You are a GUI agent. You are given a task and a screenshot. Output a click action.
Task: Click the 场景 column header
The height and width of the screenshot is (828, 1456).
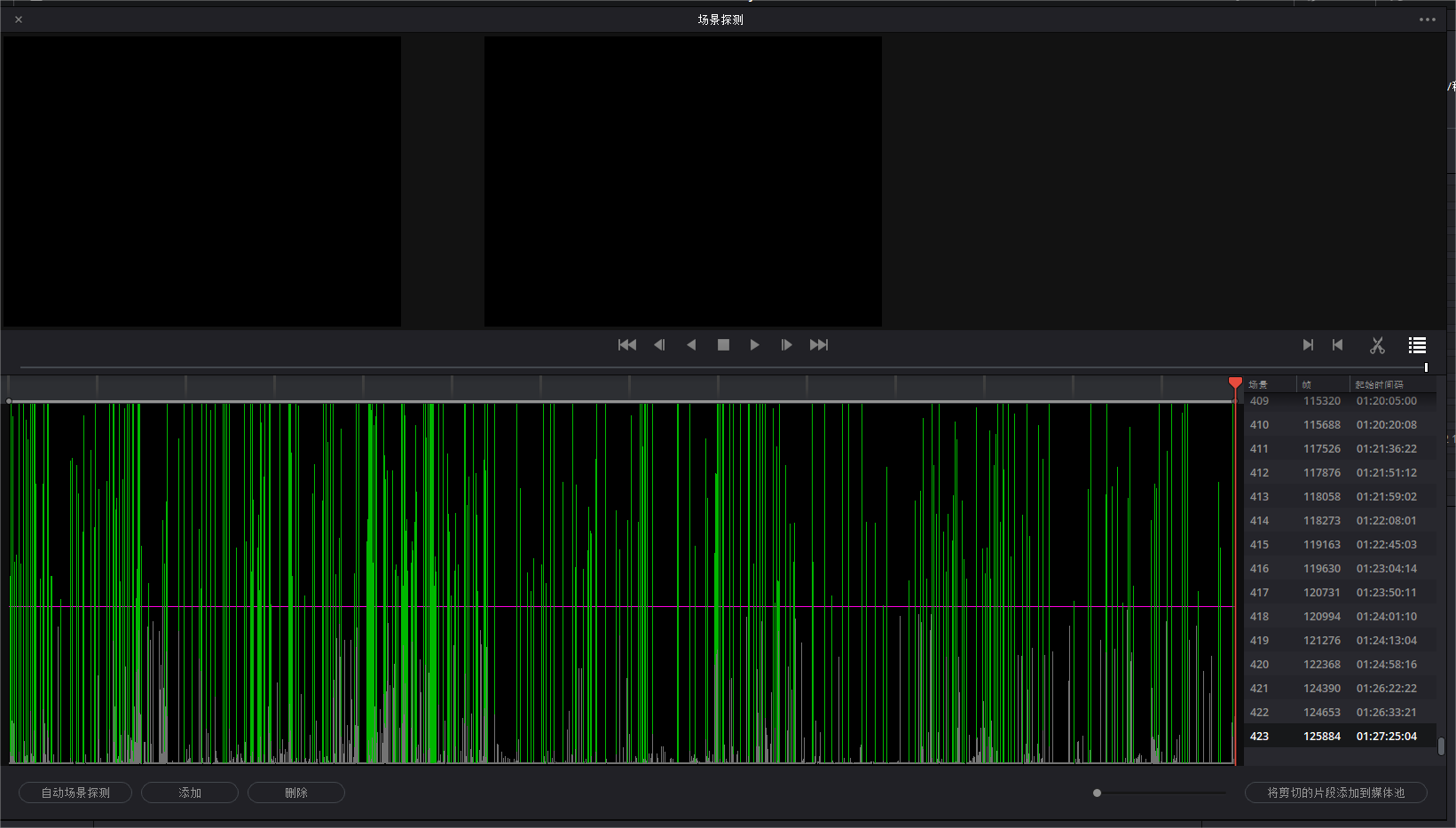coord(1258,384)
